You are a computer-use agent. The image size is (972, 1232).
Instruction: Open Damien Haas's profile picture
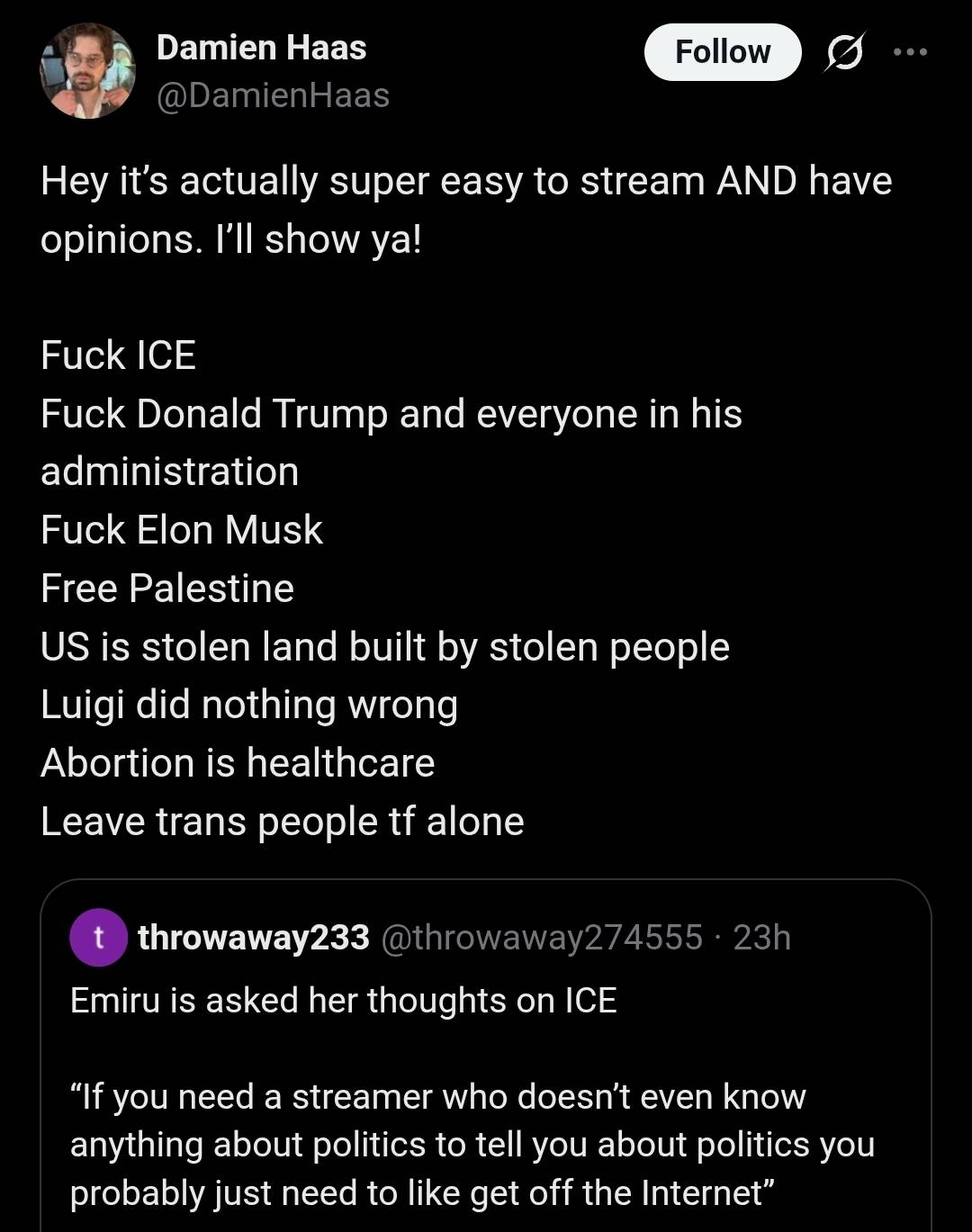click(x=87, y=71)
